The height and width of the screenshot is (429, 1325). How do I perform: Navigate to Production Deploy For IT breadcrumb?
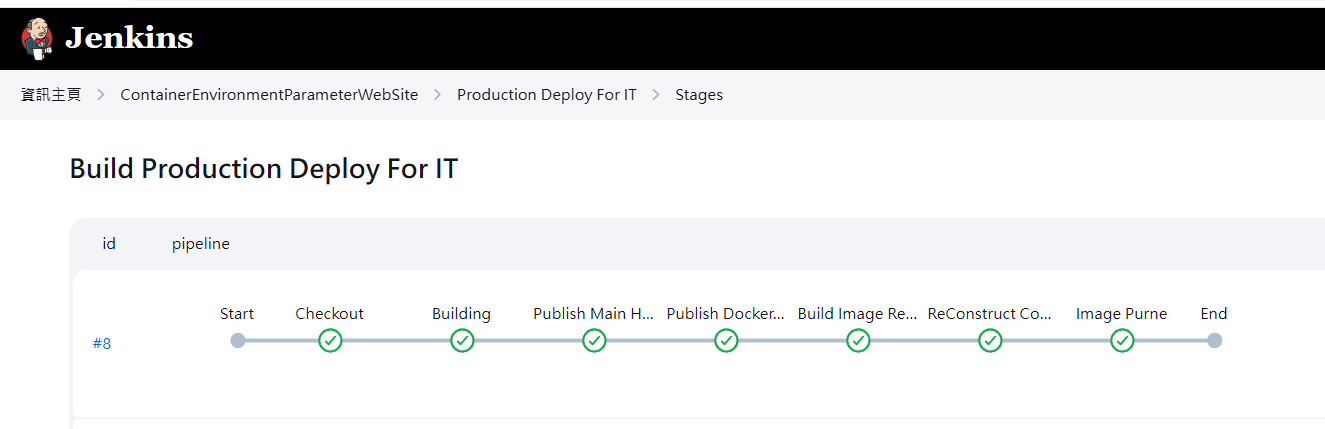(547, 95)
